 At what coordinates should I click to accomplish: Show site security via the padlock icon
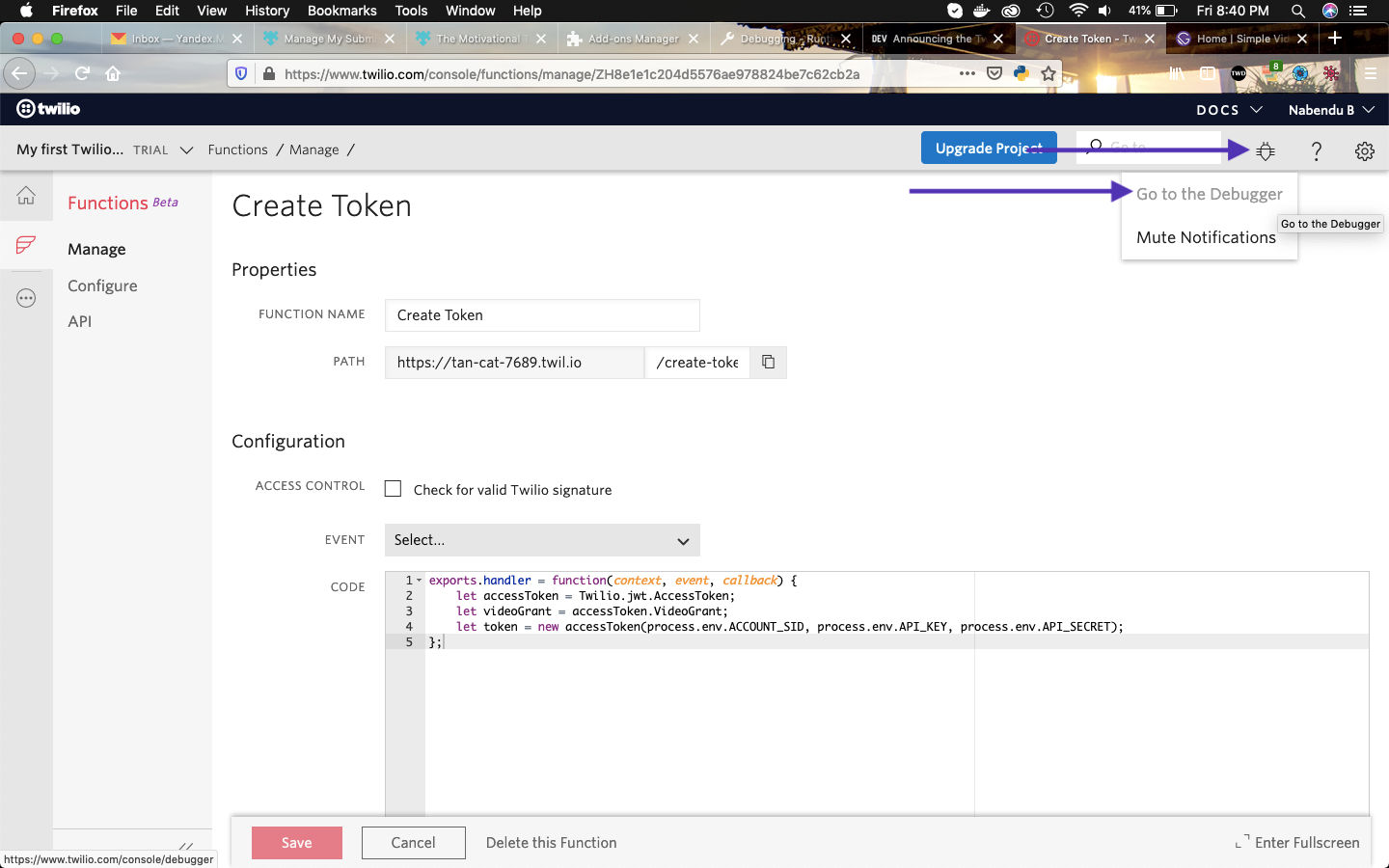(x=268, y=73)
